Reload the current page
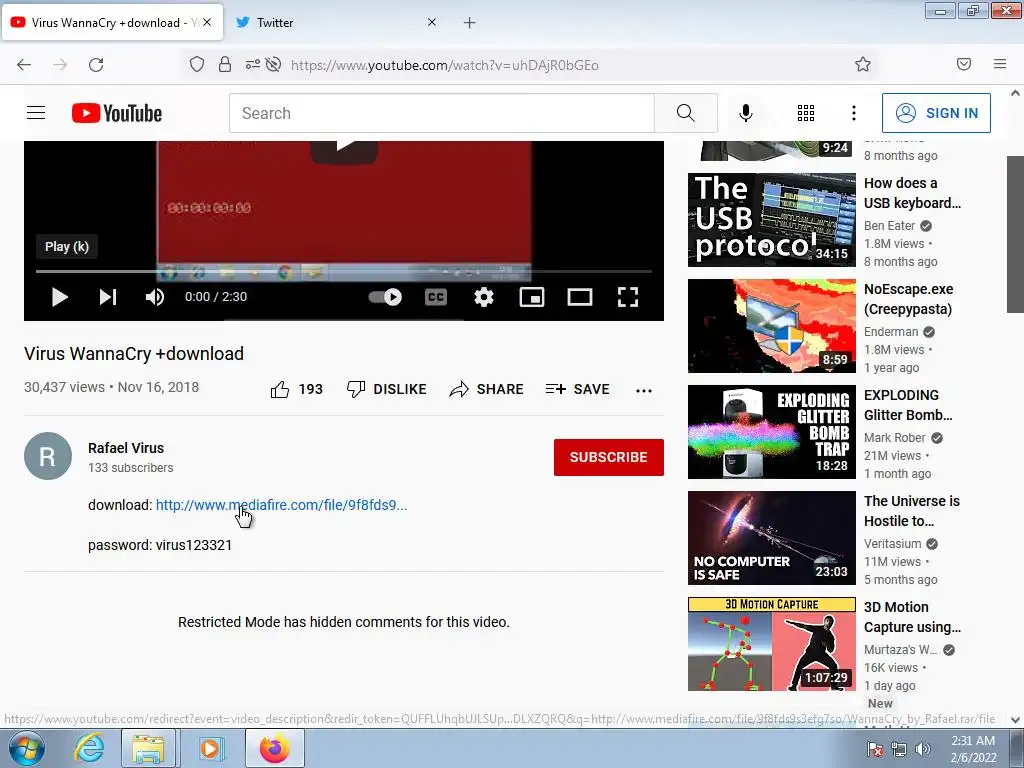This screenshot has height=768, width=1024. point(96,64)
